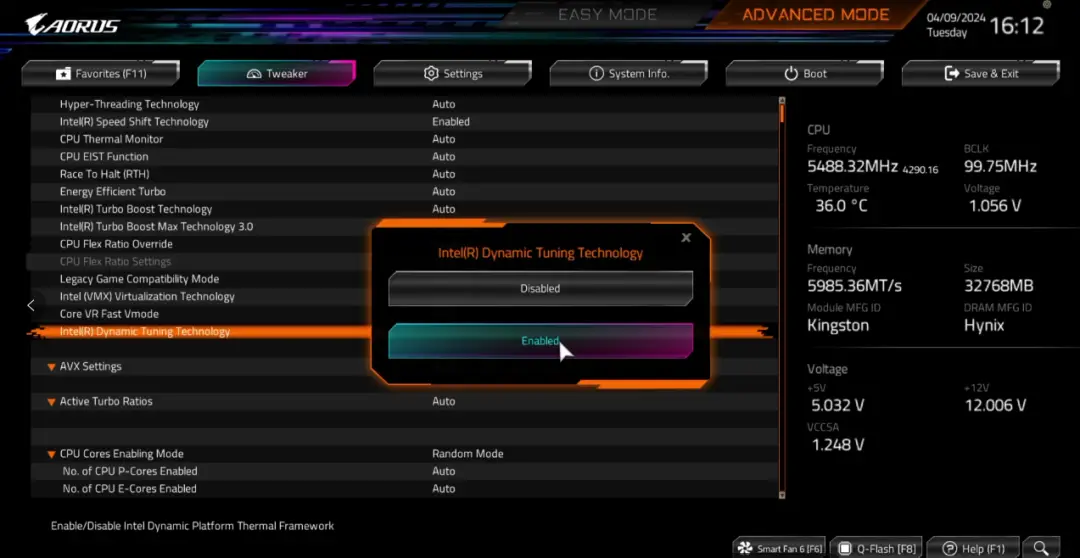1080x558 pixels.
Task: Click the Q-Flash chip icon
Action: pyautogui.click(x=844, y=549)
